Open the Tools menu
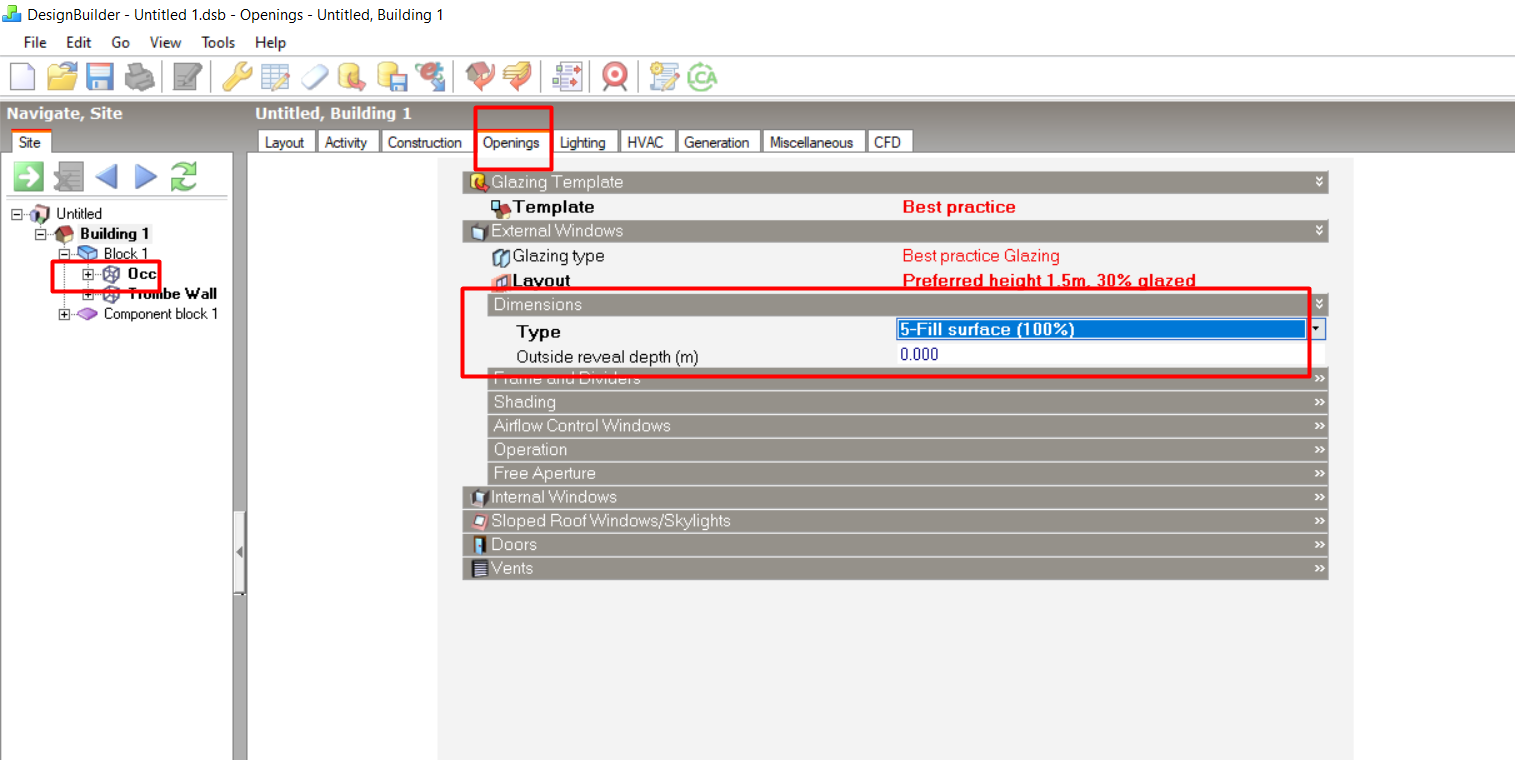The width and height of the screenshot is (1515, 760). click(x=218, y=42)
